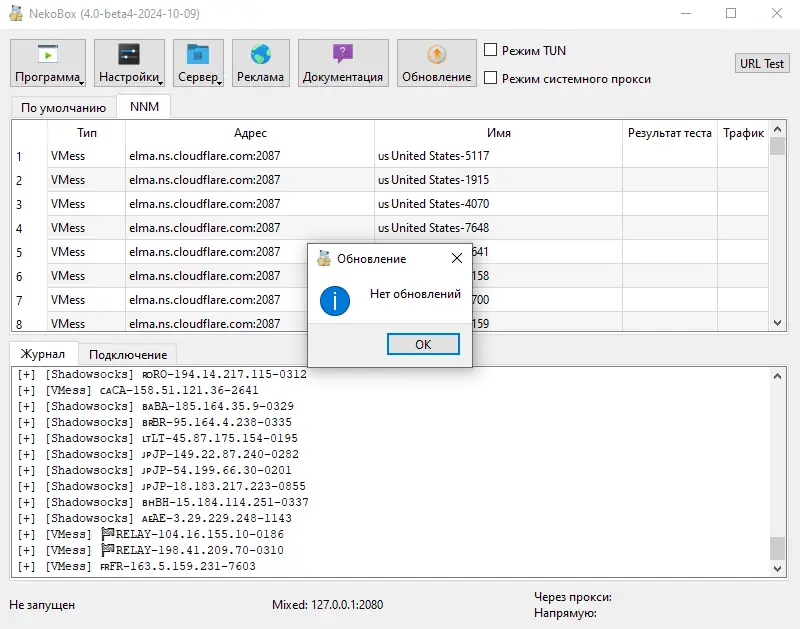
Task: Click log line RO-194.14.217.115-0312
Action: click(x=162, y=374)
